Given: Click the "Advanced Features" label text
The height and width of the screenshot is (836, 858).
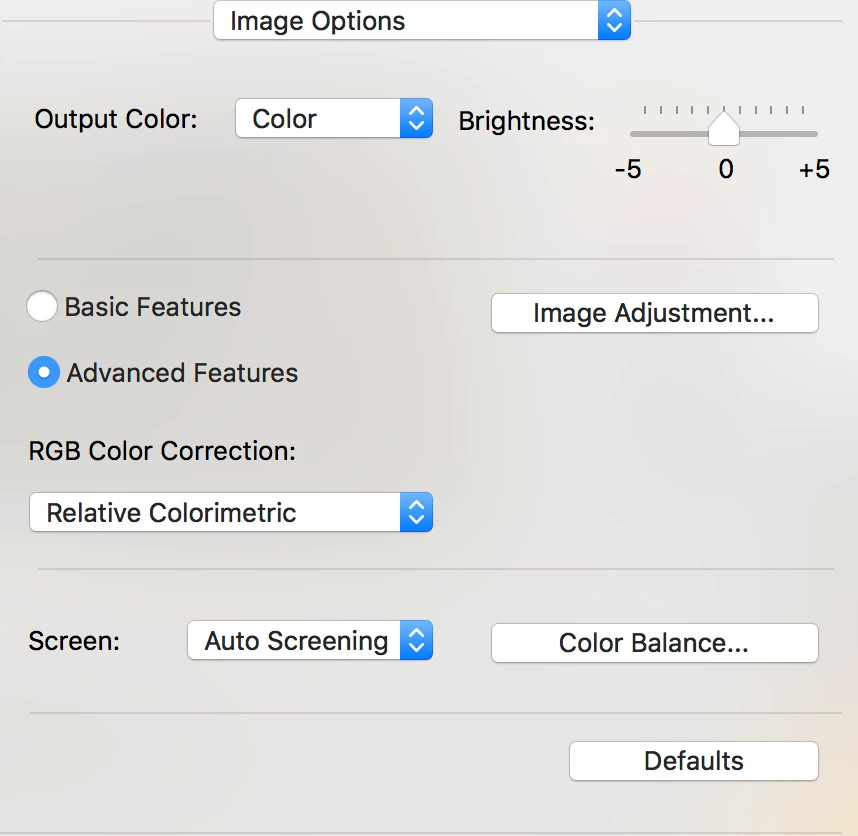Looking at the screenshot, I should pos(182,373).
